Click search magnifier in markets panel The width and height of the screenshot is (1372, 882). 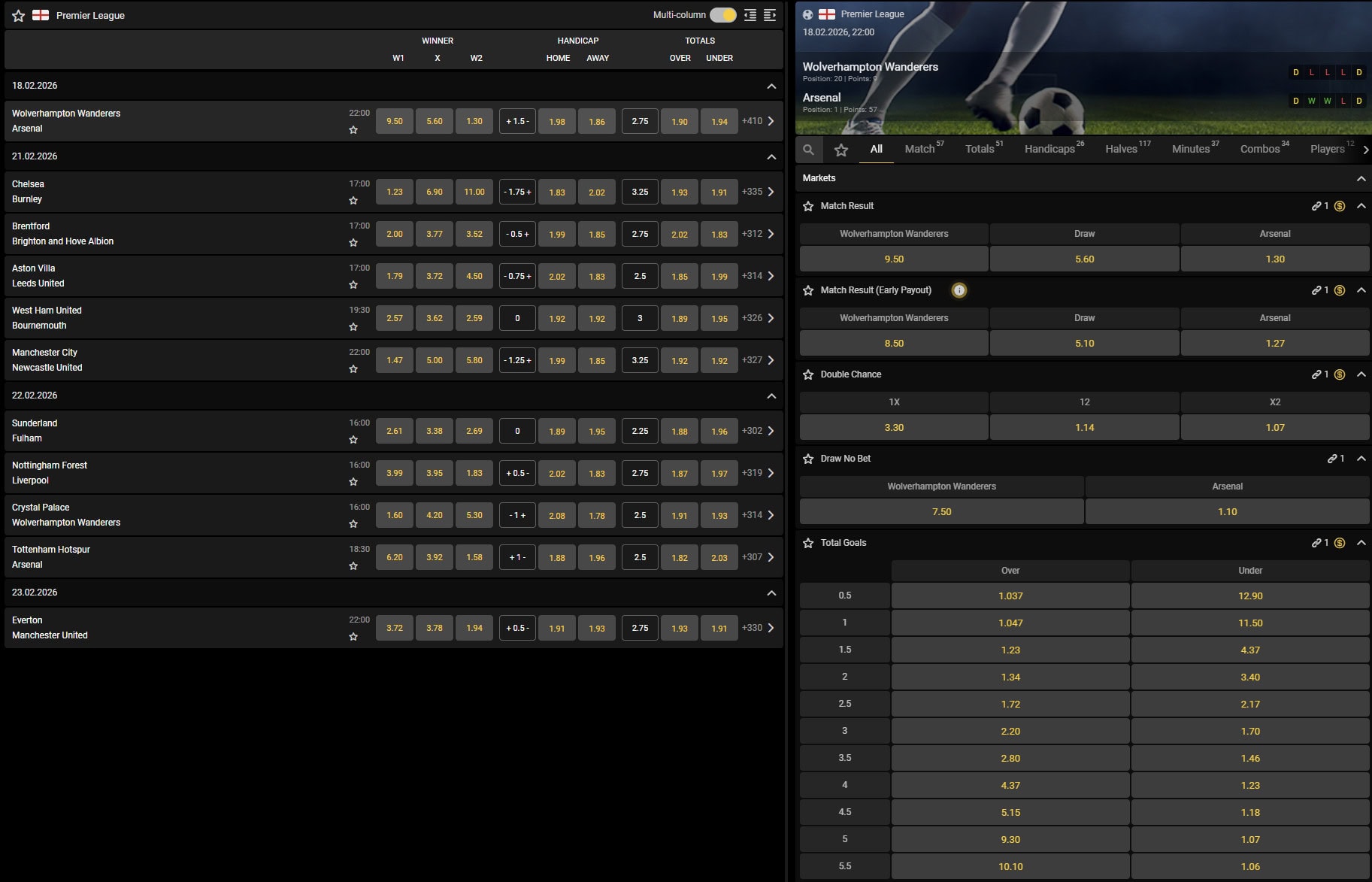click(808, 150)
